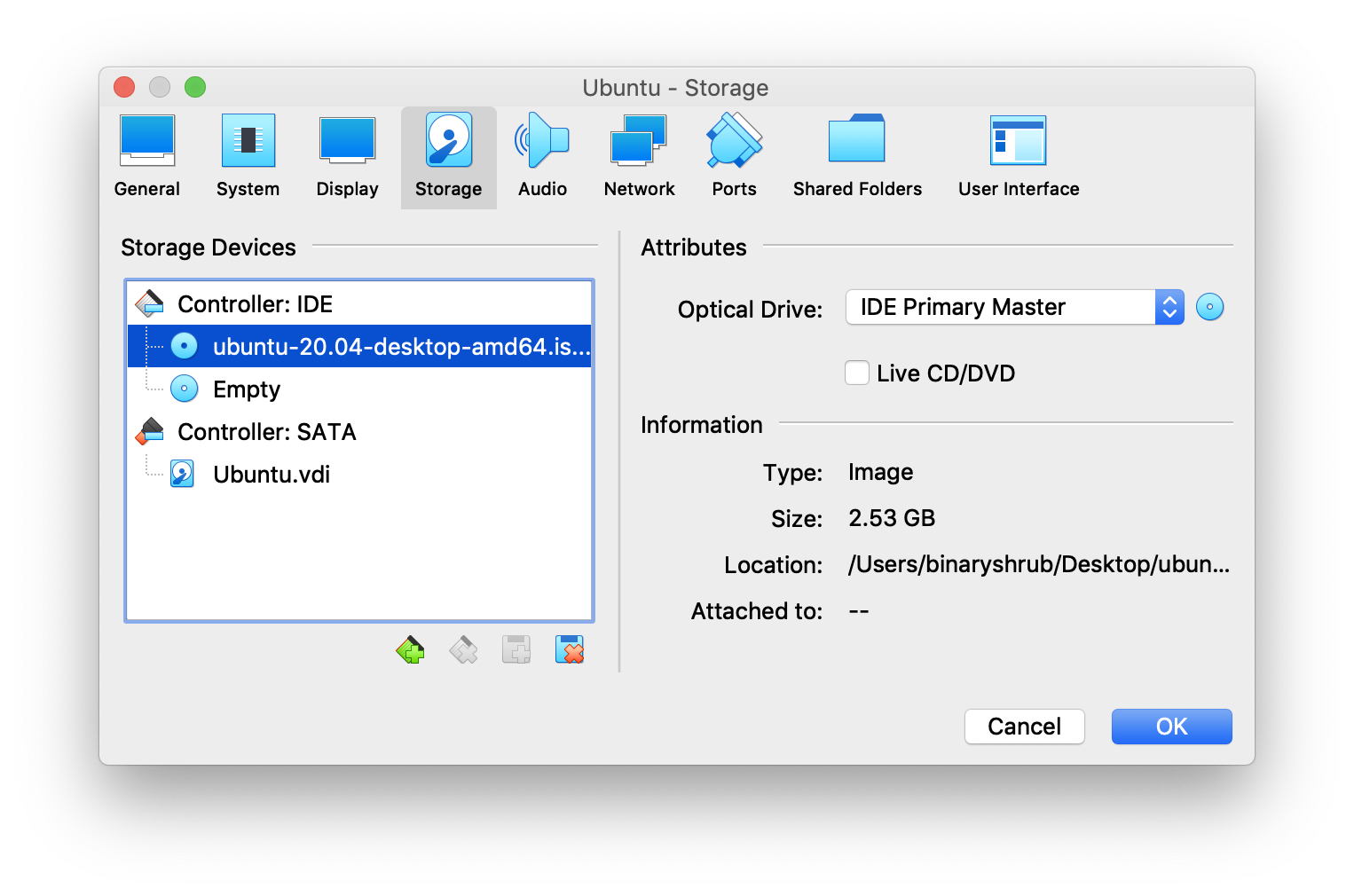Select the Ubuntu.vdi hard disk entry
Screen dimensions: 1354x896
point(359,475)
